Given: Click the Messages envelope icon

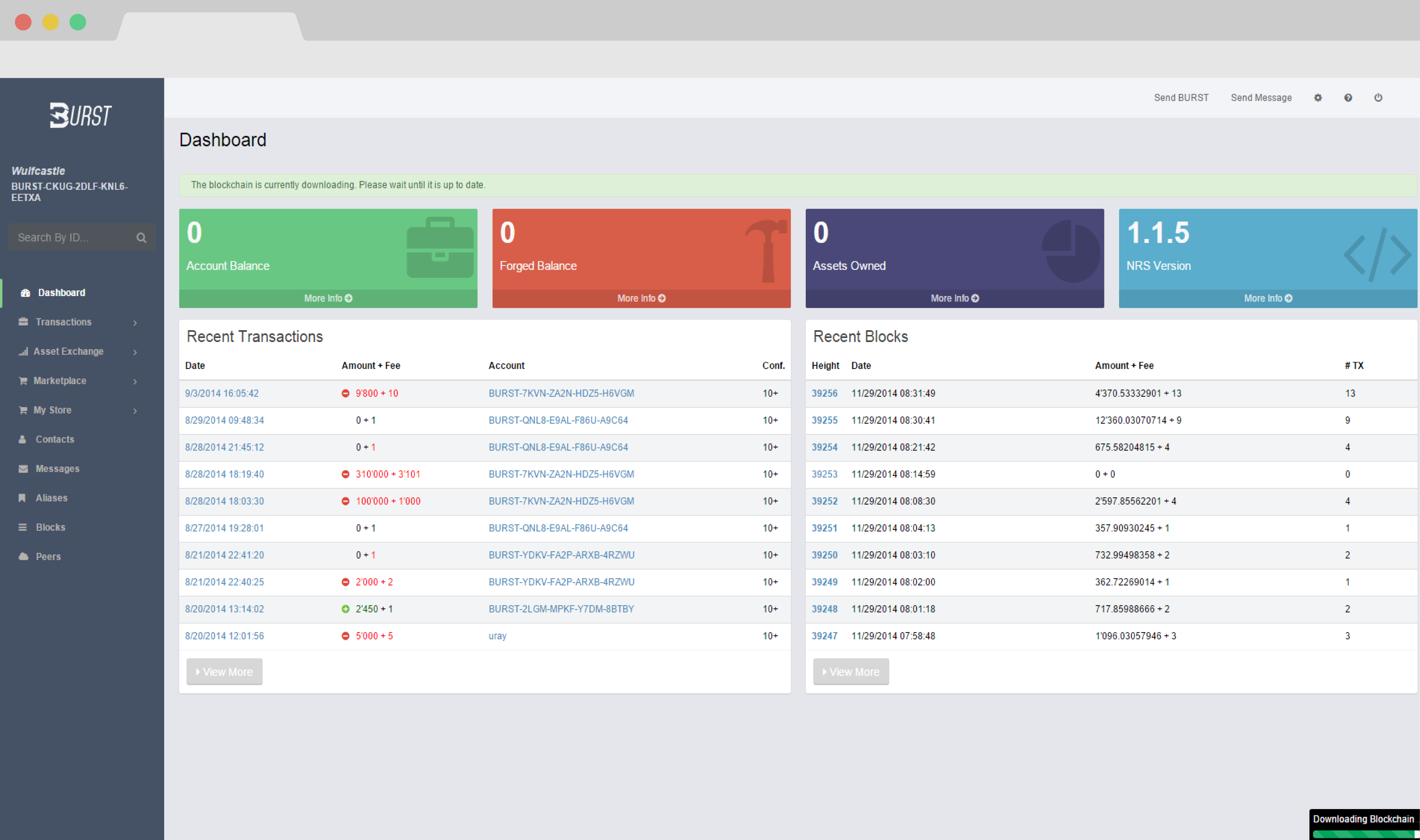Looking at the screenshot, I should point(23,469).
